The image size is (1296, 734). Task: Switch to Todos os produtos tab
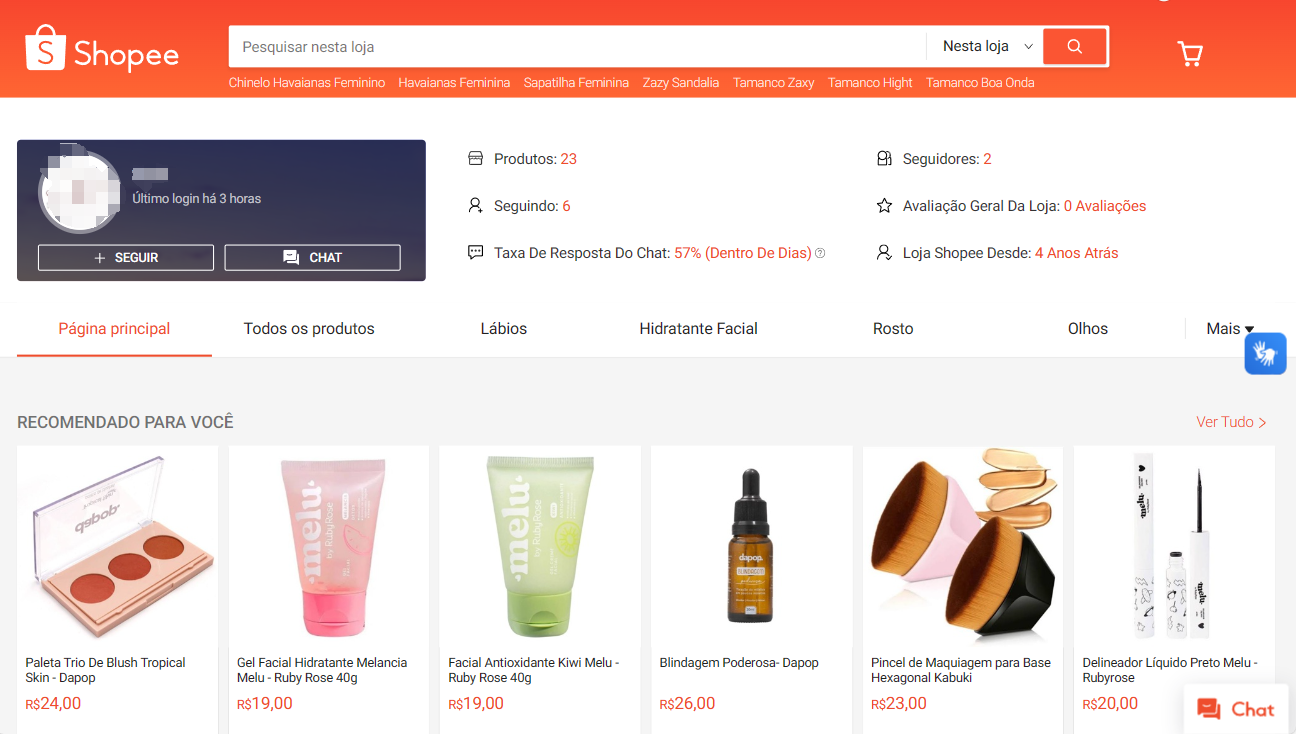(x=309, y=328)
